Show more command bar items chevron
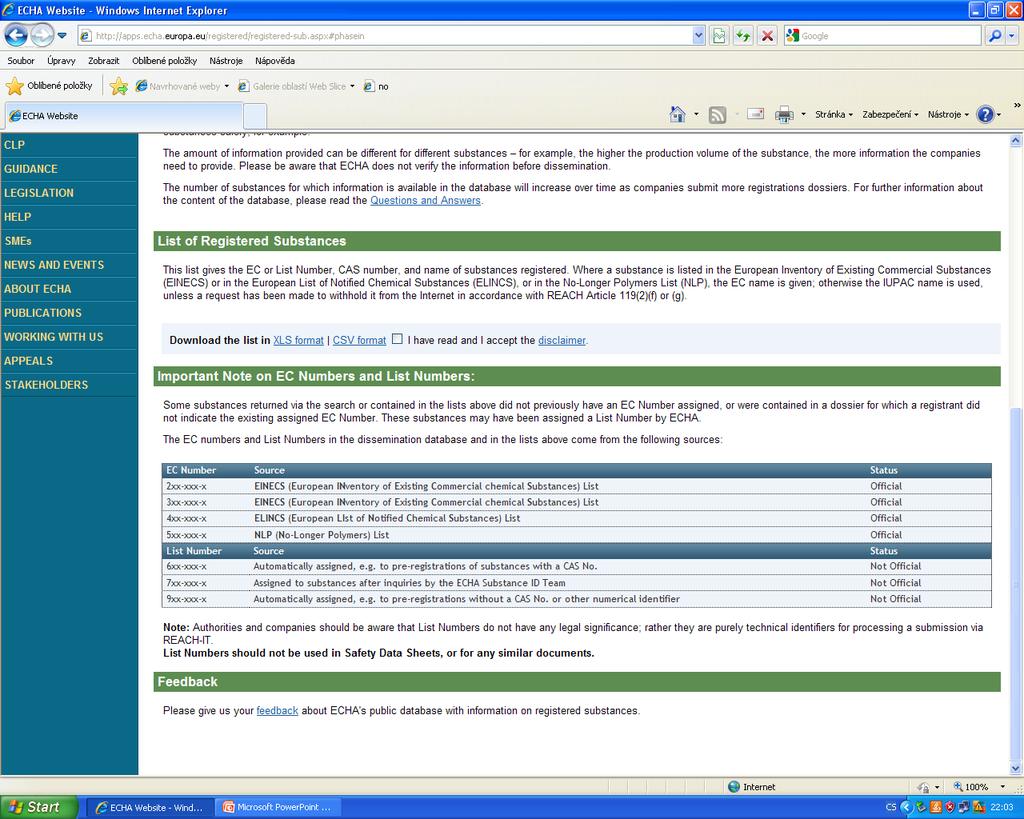The image size is (1024, 819). pos(1017,105)
